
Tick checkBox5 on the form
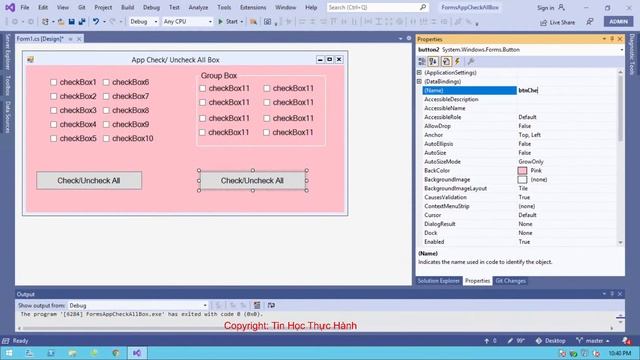[x=53, y=138]
